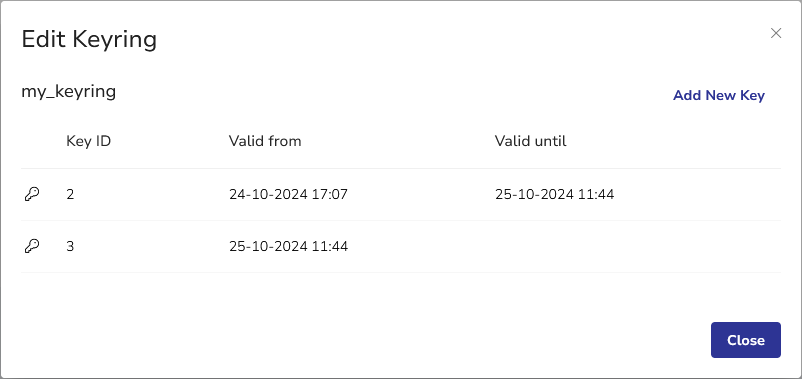Select the entire row of key 3
802x379 pixels.
click(x=401, y=247)
